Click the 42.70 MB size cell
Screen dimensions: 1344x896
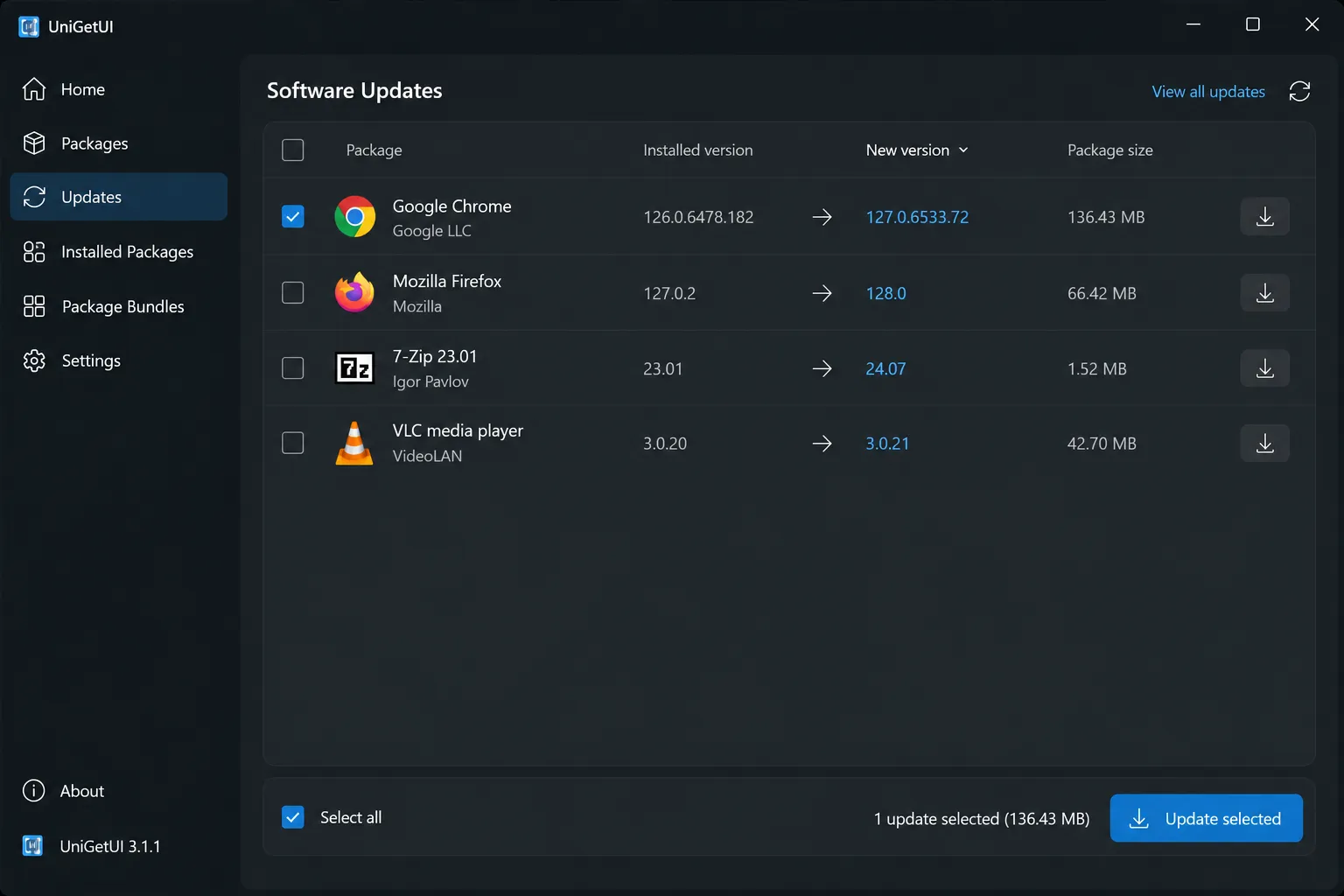click(1102, 444)
